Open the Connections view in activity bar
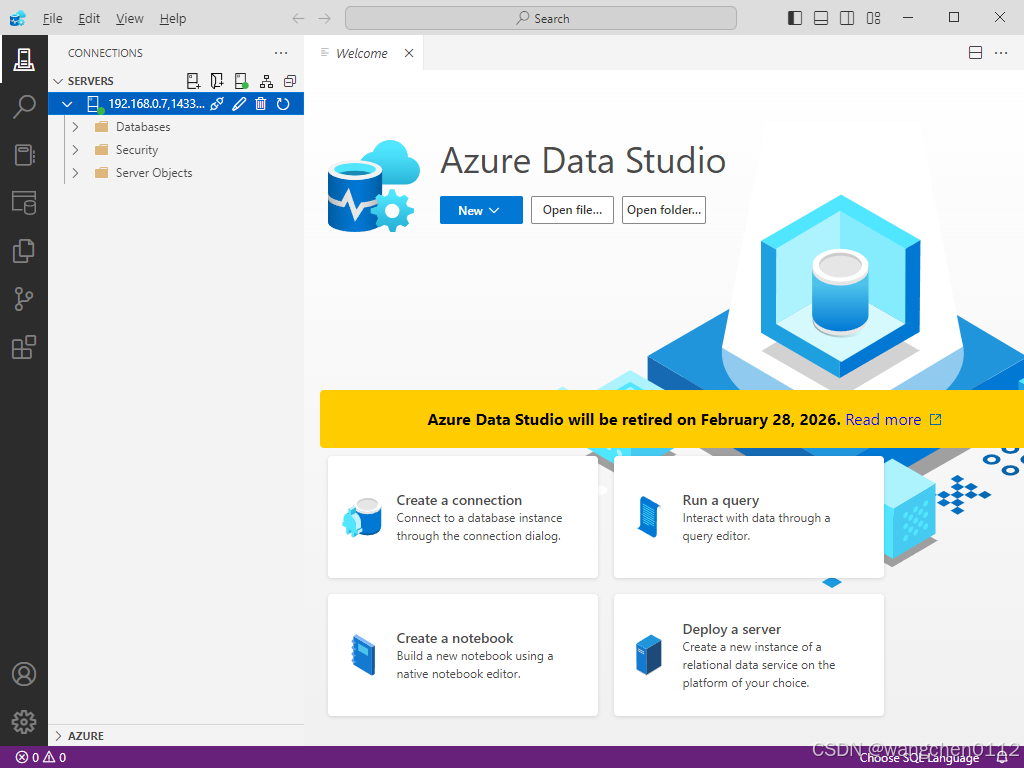The width and height of the screenshot is (1024, 768). [24, 59]
